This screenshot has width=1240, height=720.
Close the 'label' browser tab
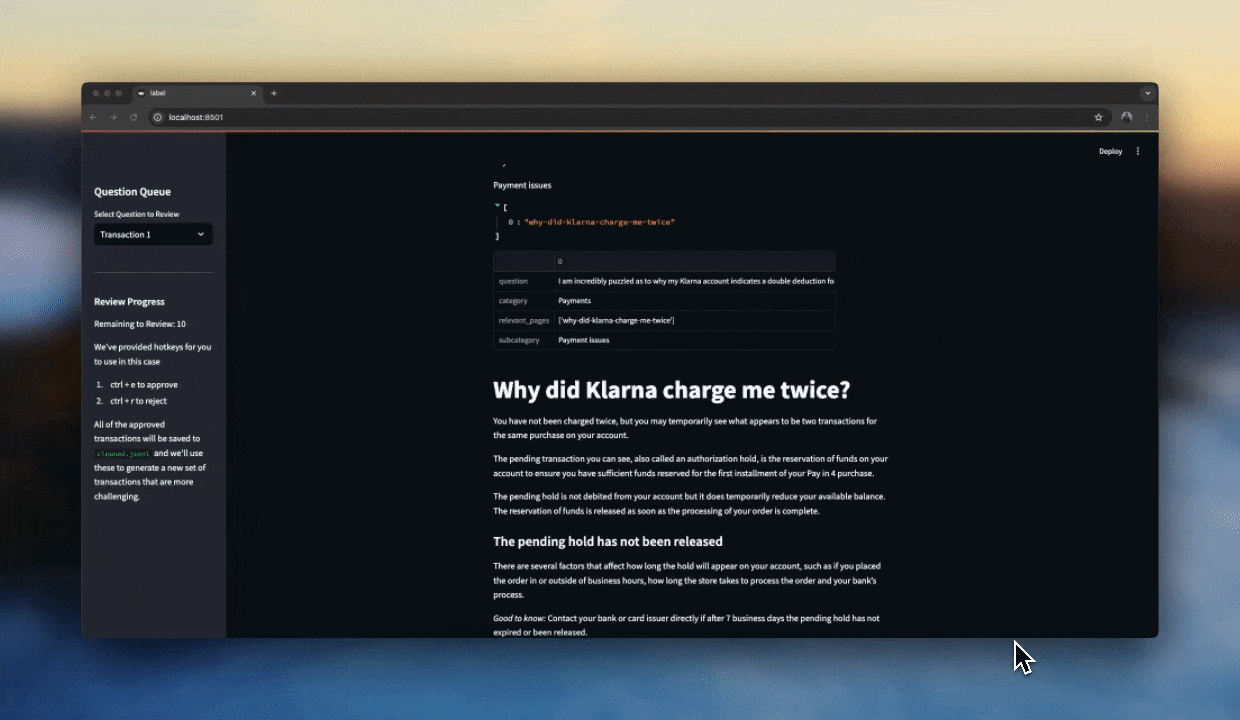253,93
